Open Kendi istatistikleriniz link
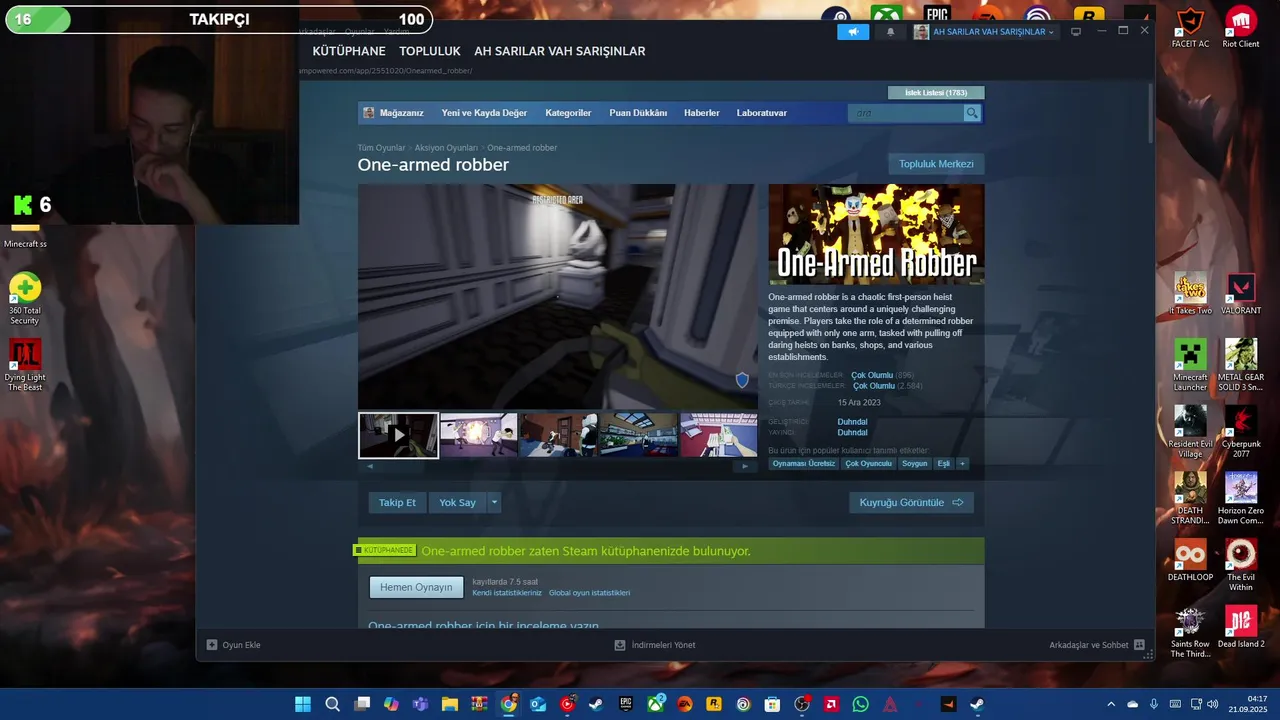This screenshot has width=1280, height=720. point(507,593)
